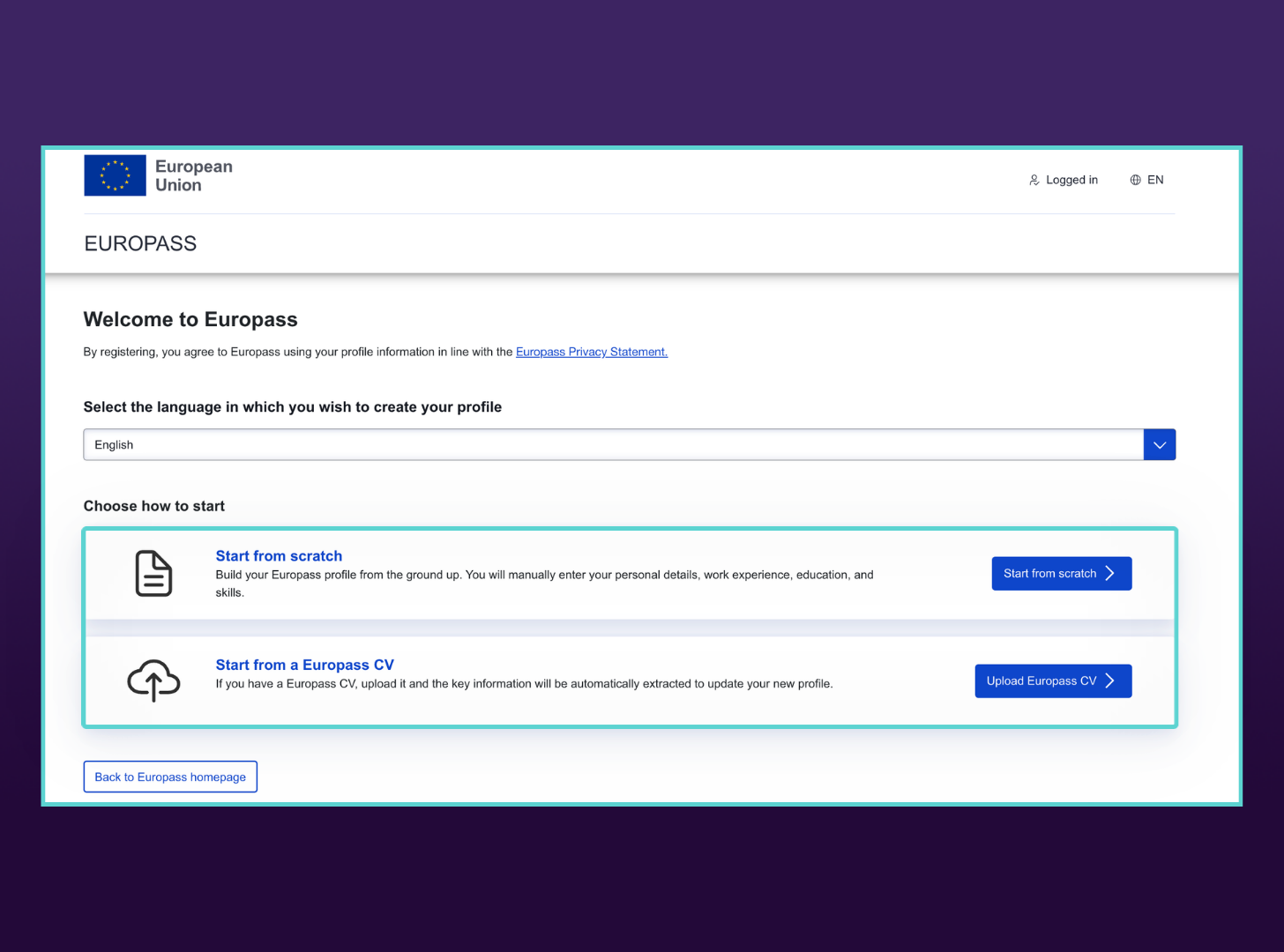This screenshot has height=952, width=1284.
Task: Click the user profile icon beside Logged in
Action: tap(1034, 180)
